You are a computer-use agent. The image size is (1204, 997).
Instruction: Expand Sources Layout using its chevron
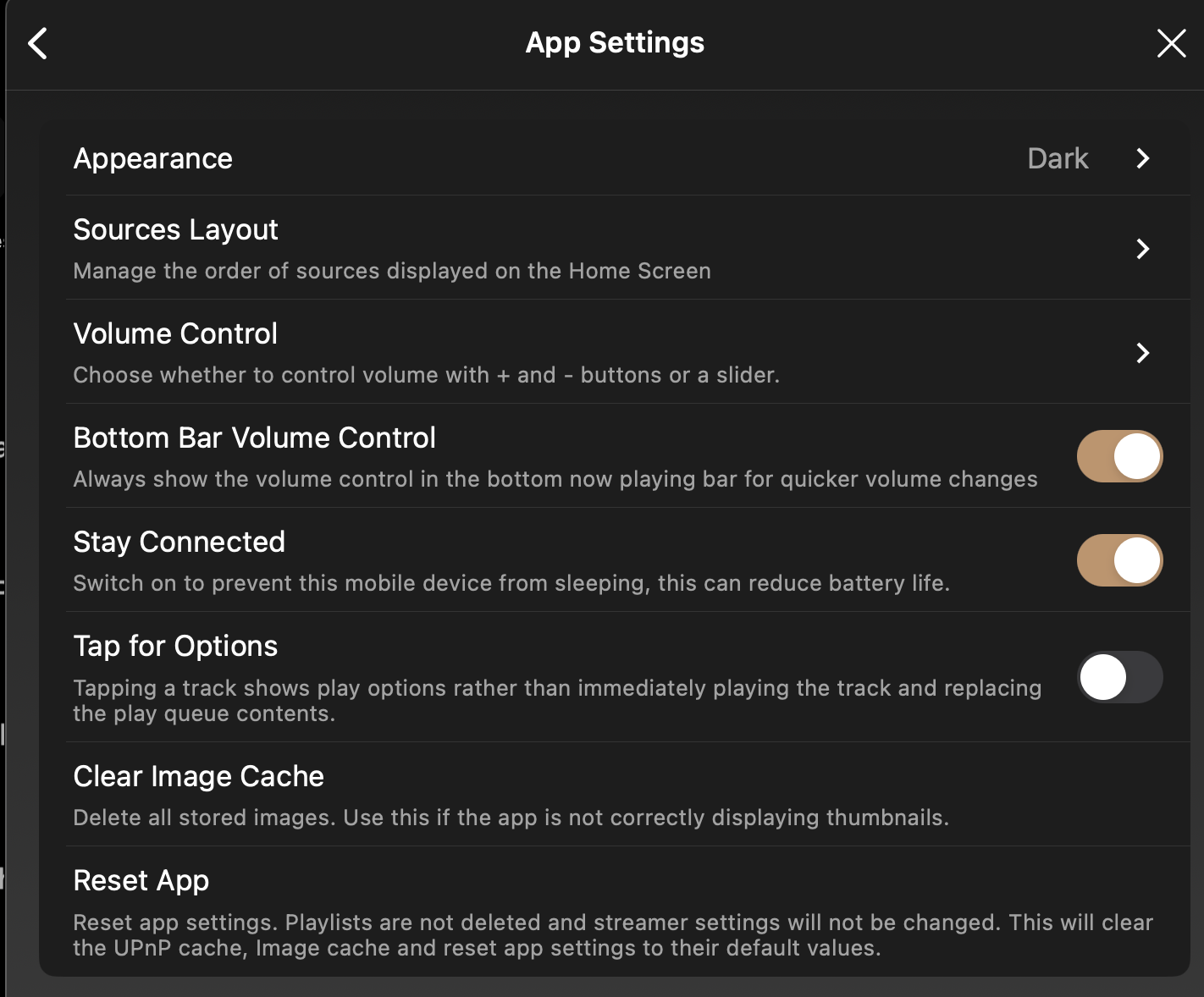1142,249
